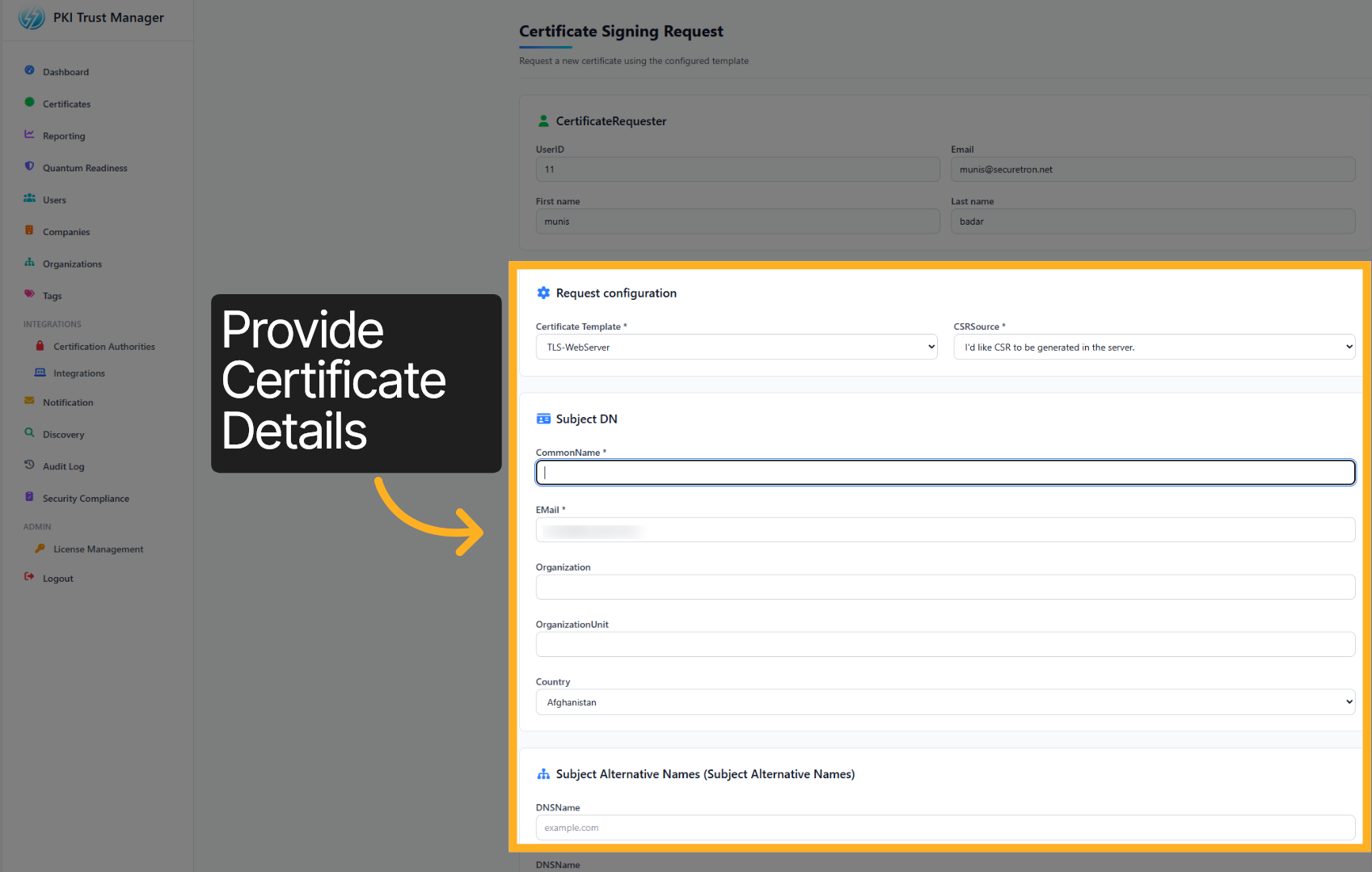Click the Quantum Readiness shield icon

(29, 166)
